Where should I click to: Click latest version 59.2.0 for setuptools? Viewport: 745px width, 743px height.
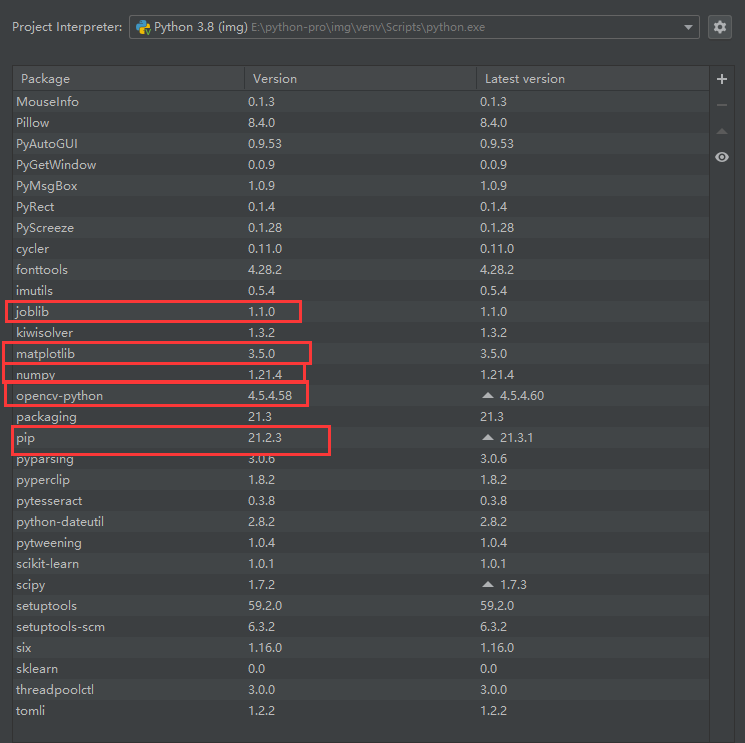click(x=497, y=606)
